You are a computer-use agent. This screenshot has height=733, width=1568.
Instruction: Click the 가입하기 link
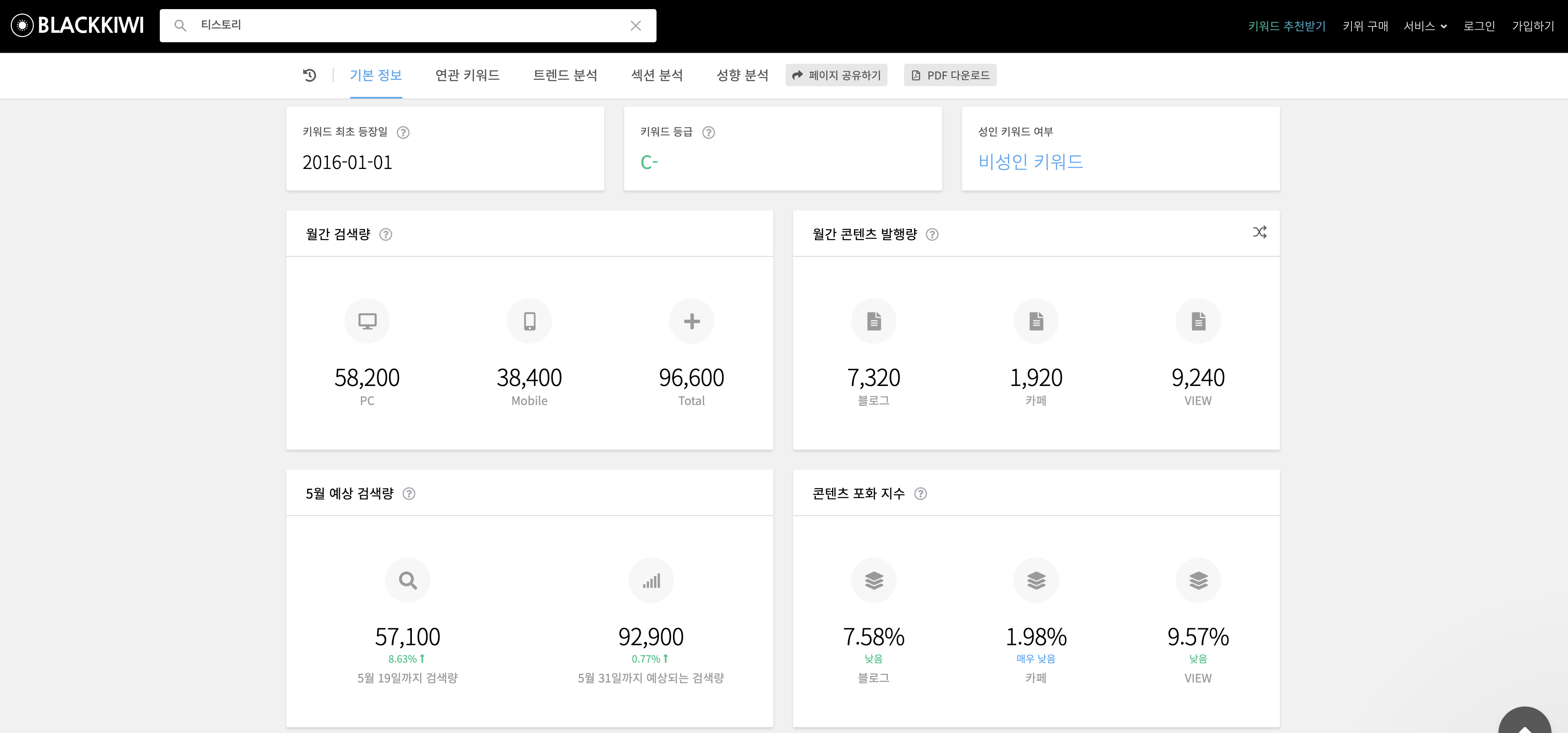click(x=1533, y=26)
